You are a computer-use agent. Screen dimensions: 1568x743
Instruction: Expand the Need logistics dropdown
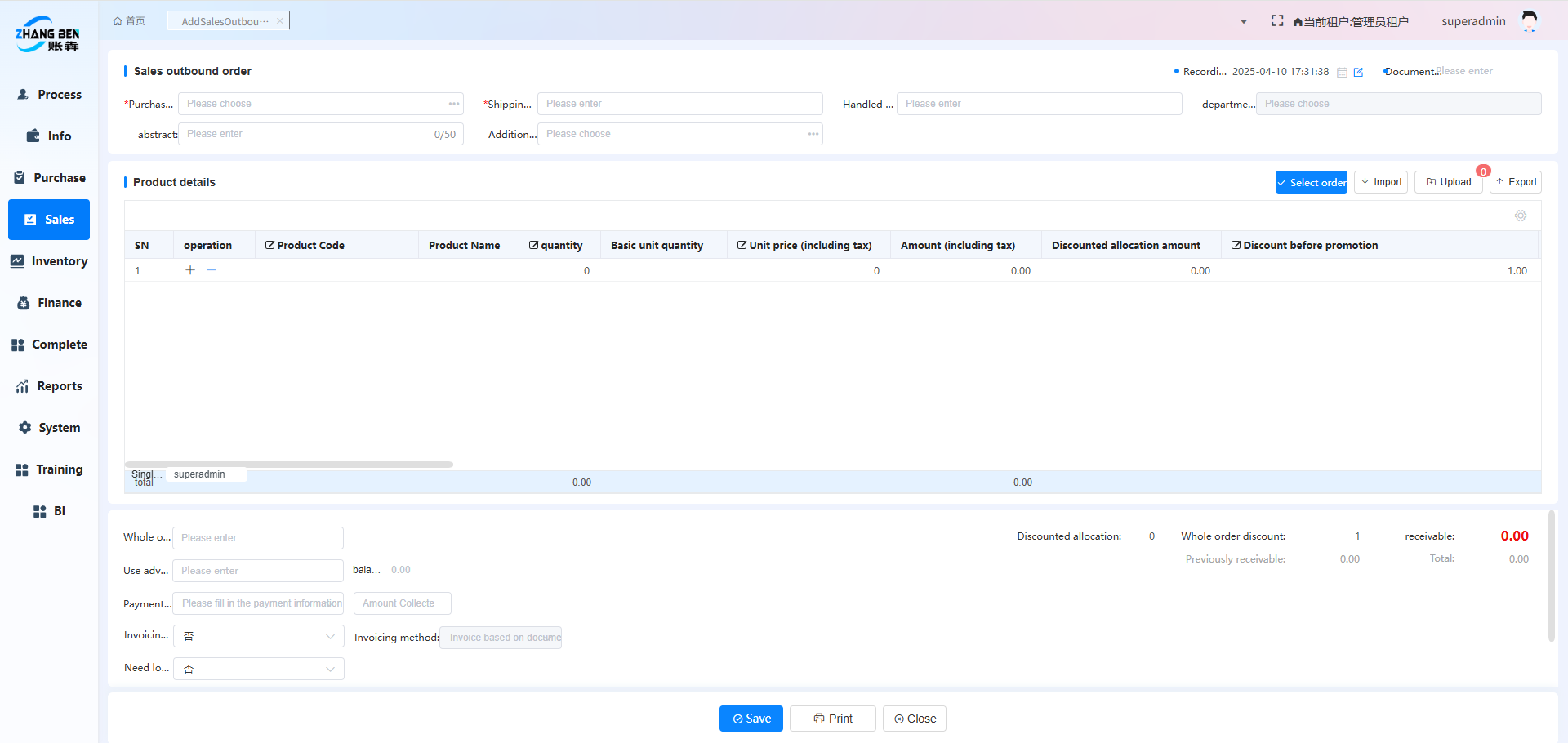258,669
